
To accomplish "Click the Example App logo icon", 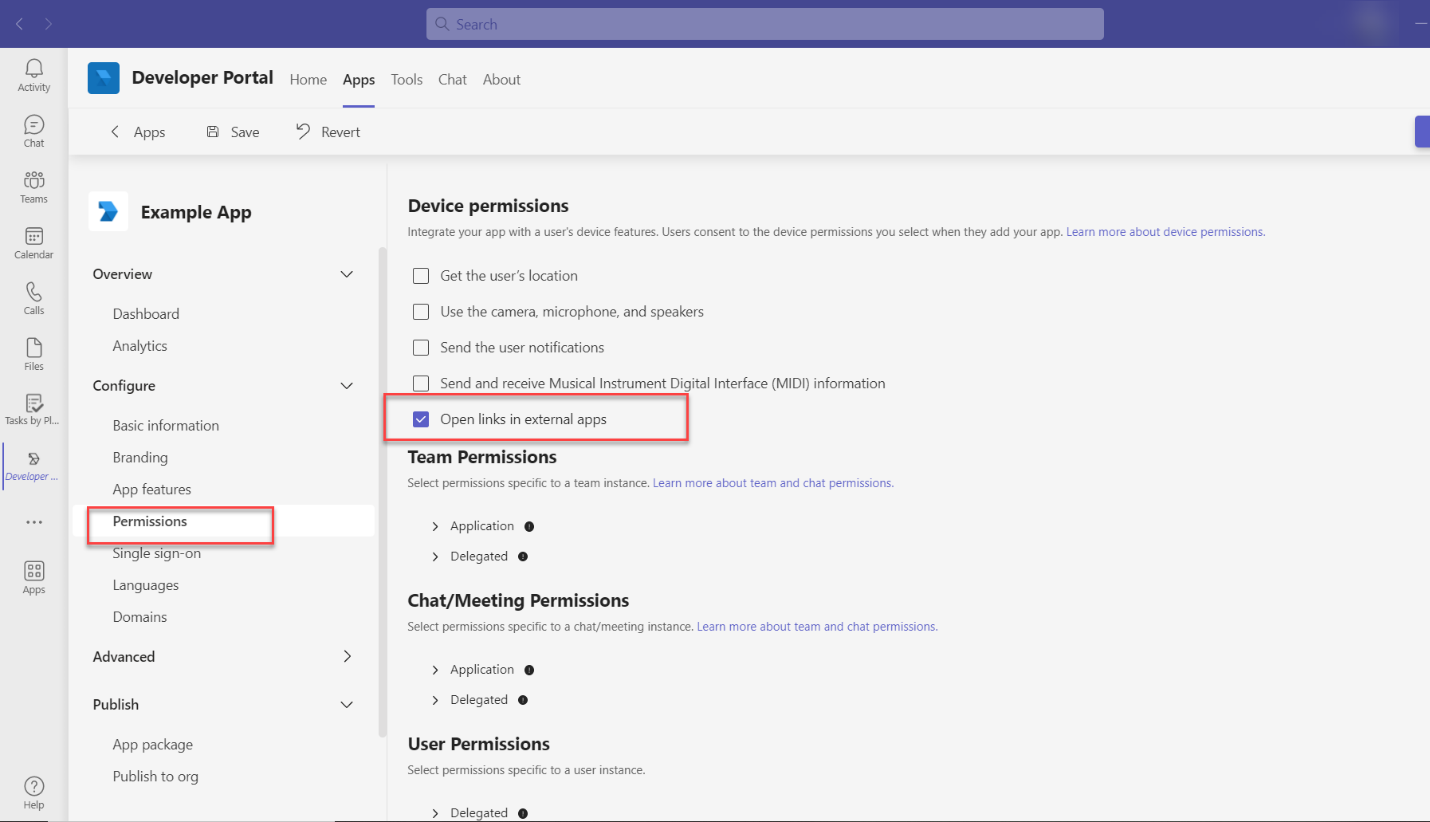I will point(108,211).
